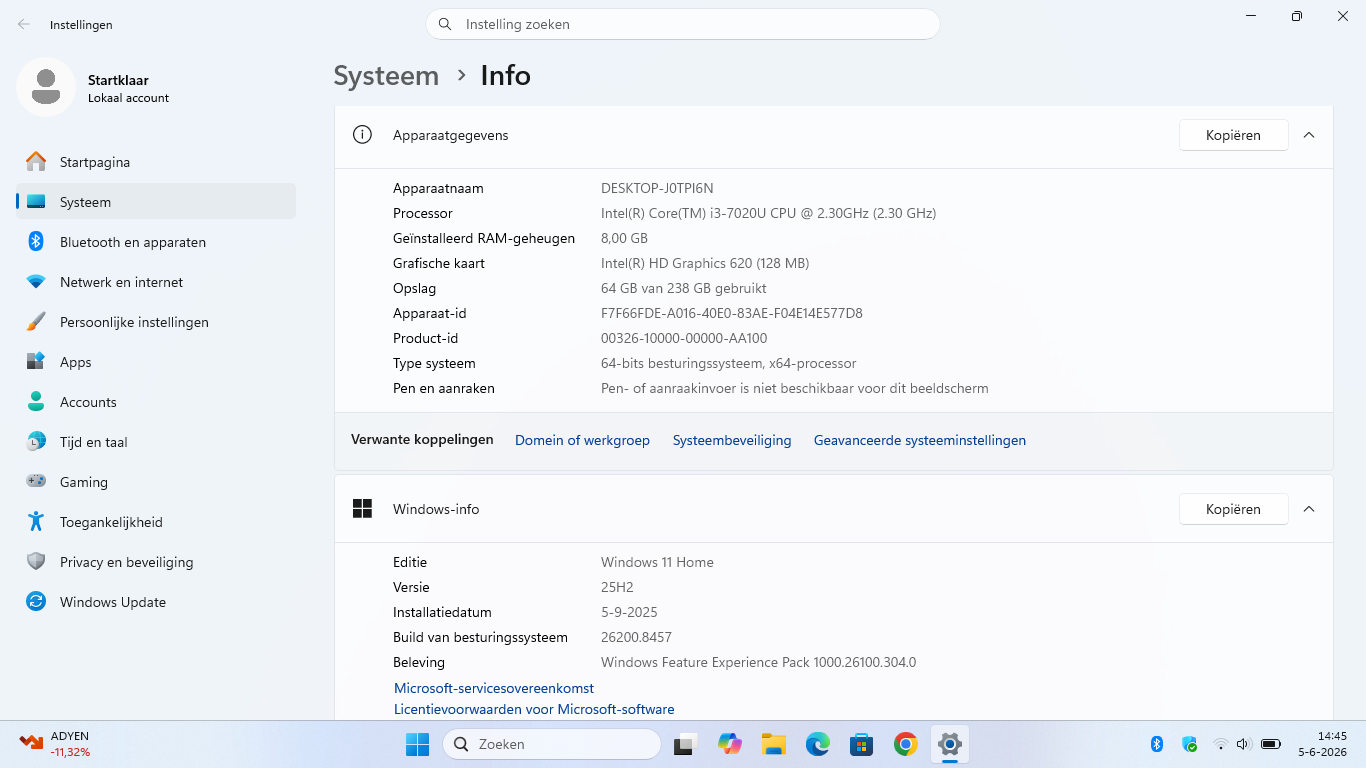Click the magnifier icon in settings search
This screenshot has height=768, width=1366.
click(x=445, y=24)
